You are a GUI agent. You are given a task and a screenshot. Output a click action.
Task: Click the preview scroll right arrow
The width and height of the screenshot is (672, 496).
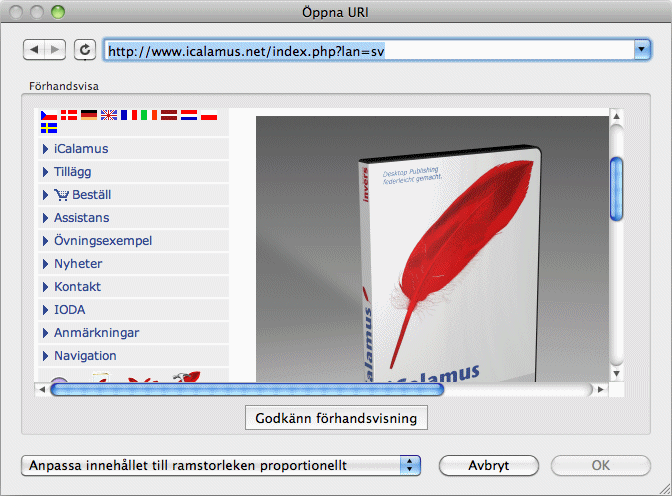[x=600, y=389]
